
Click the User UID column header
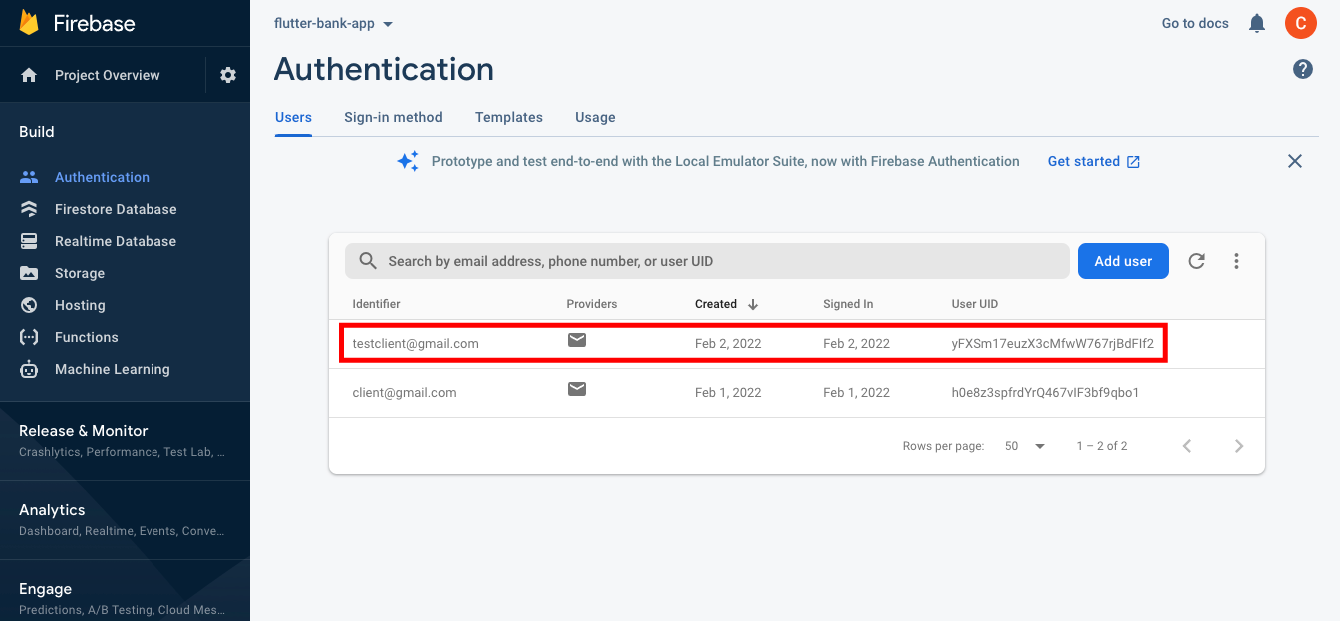(x=975, y=304)
